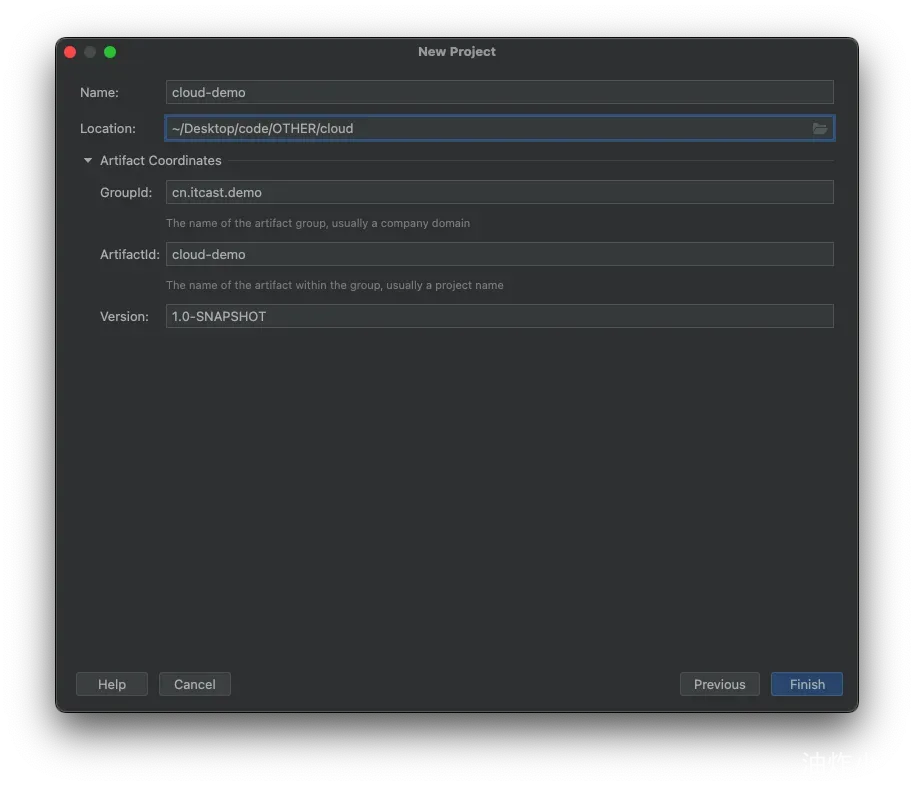Image resolution: width=914 pixels, height=786 pixels.
Task: Click the 'Name:' label
Action: tap(99, 92)
